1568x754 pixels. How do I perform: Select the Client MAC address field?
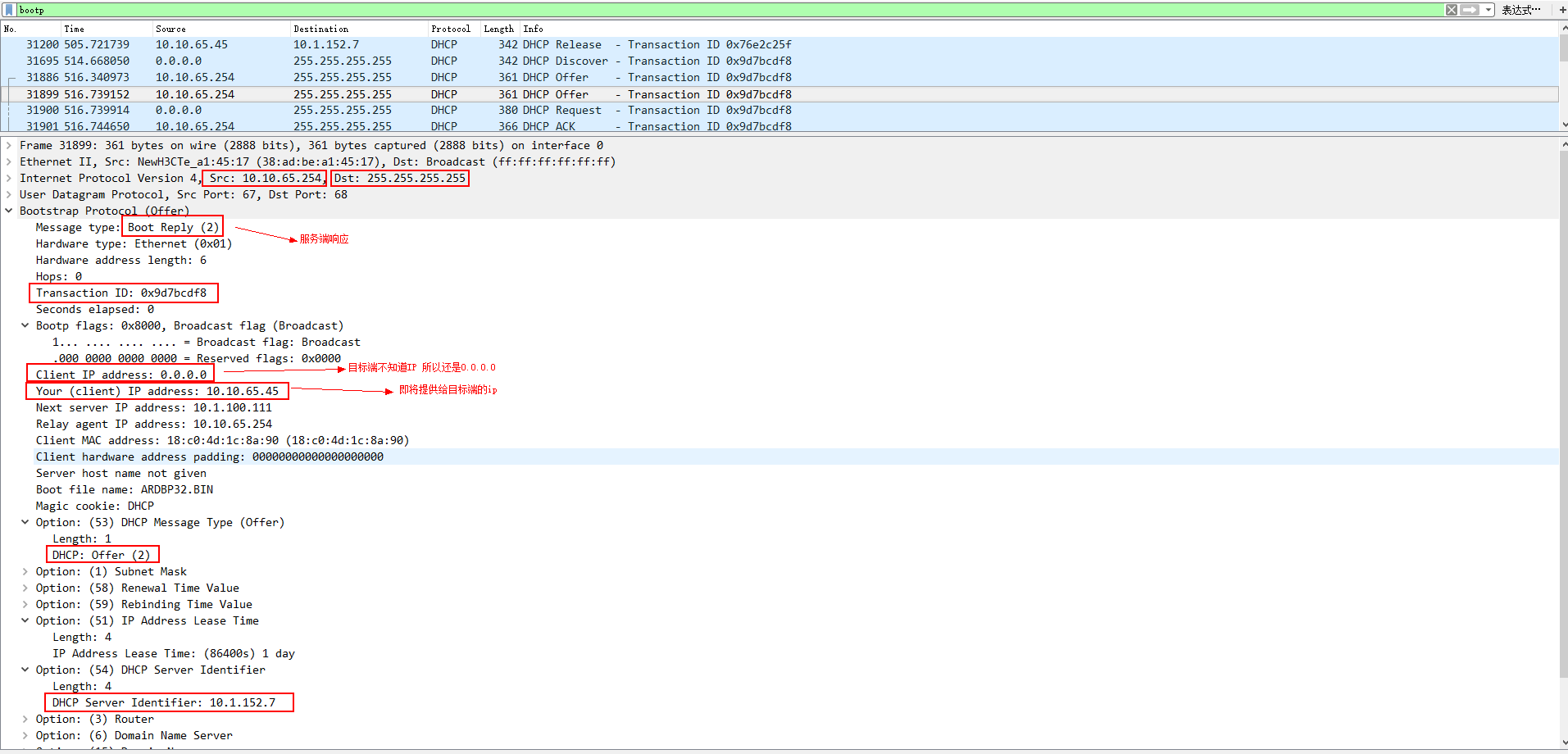(222, 441)
